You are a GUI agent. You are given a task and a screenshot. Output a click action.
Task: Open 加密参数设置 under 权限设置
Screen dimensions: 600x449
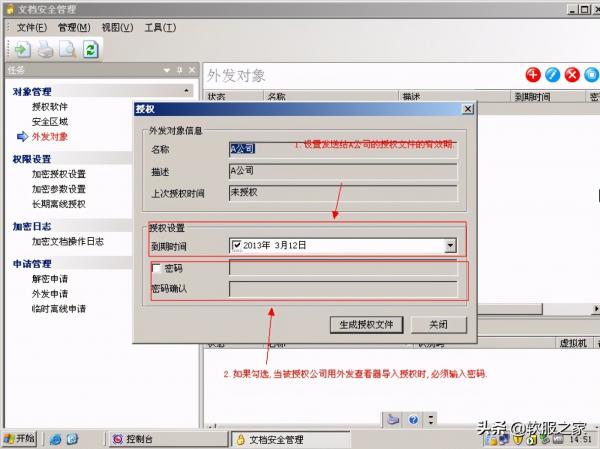click(x=59, y=189)
